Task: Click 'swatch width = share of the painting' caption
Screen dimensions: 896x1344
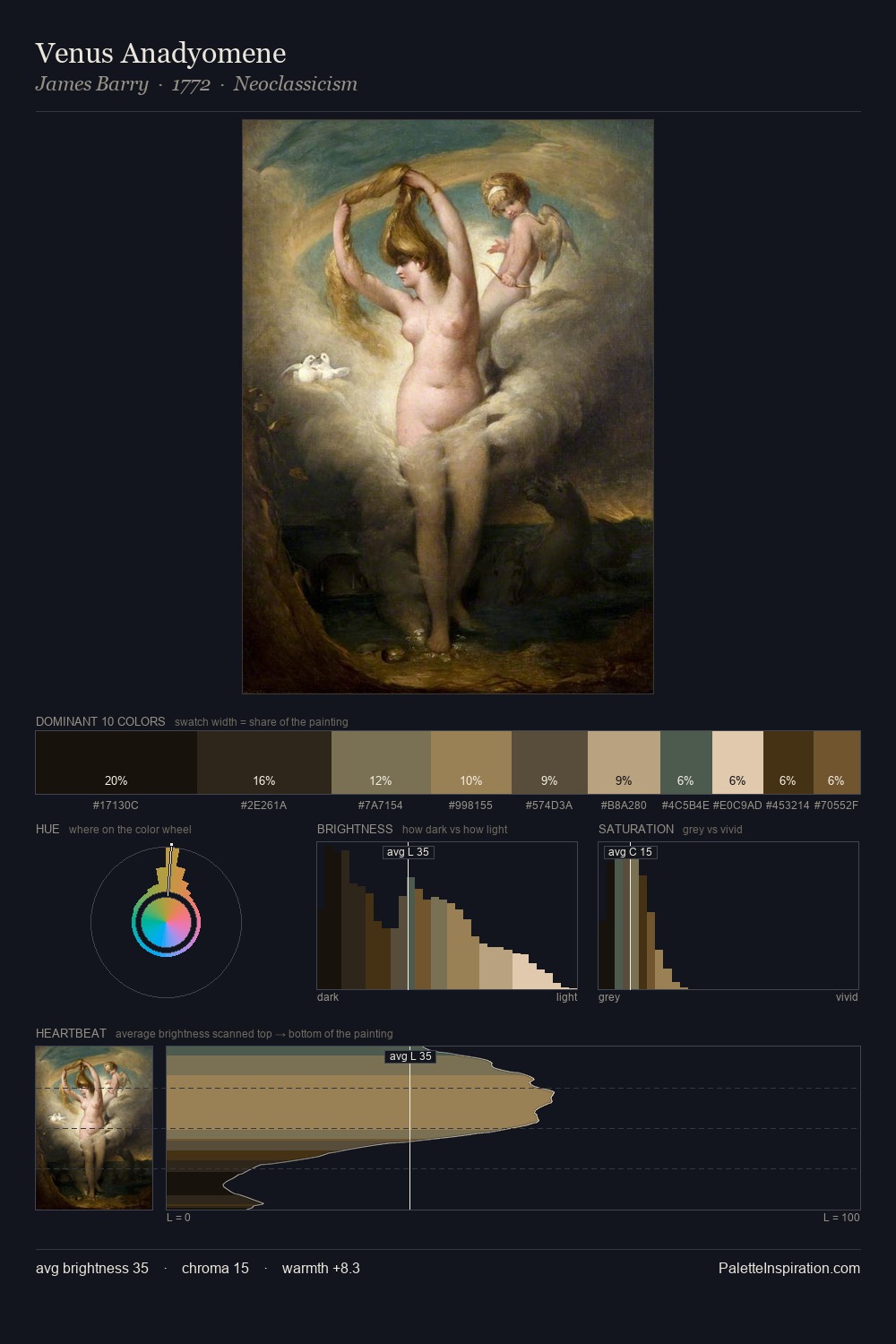Action: tap(262, 722)
